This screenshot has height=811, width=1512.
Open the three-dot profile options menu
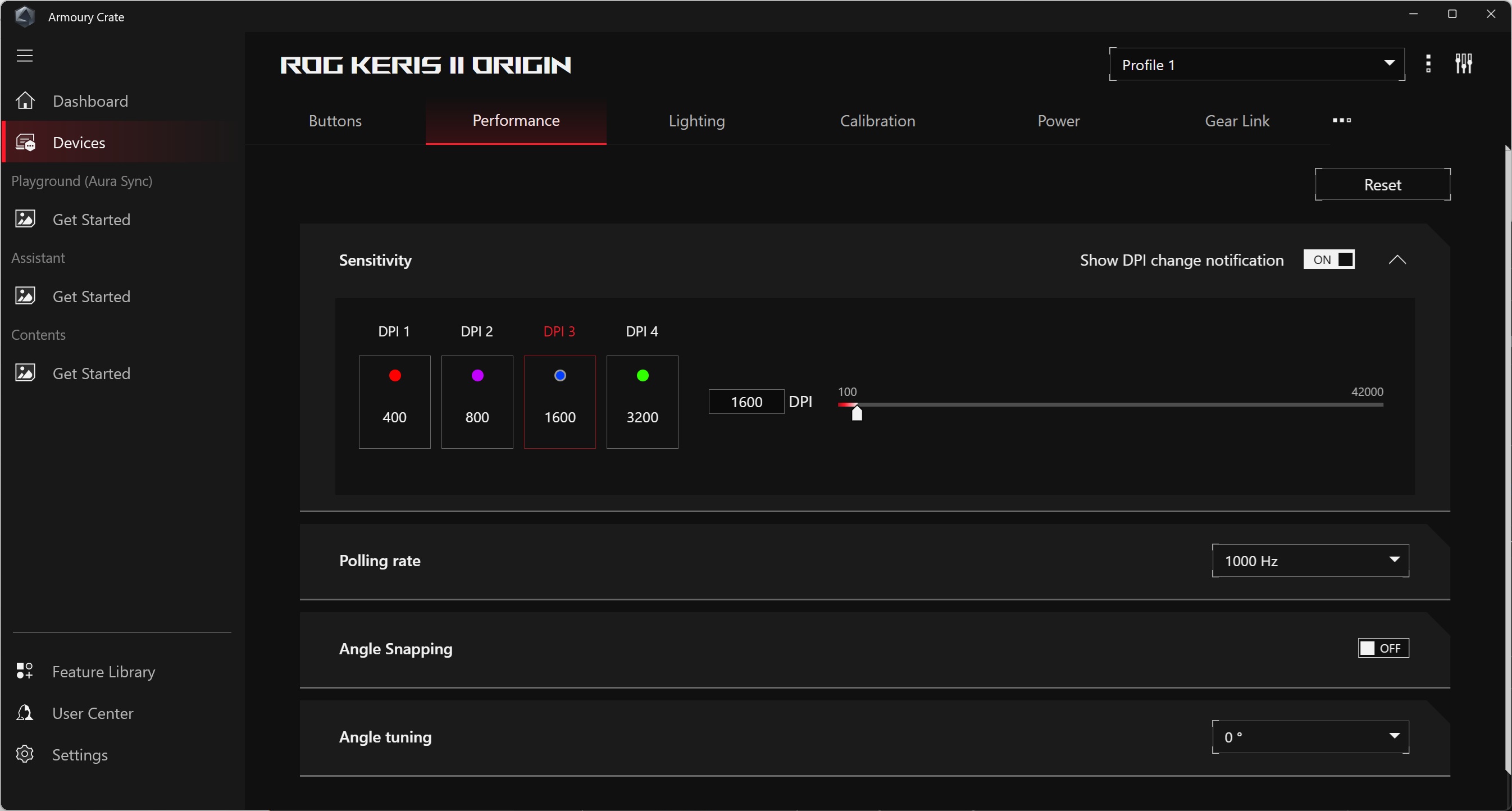[1428, 64]
